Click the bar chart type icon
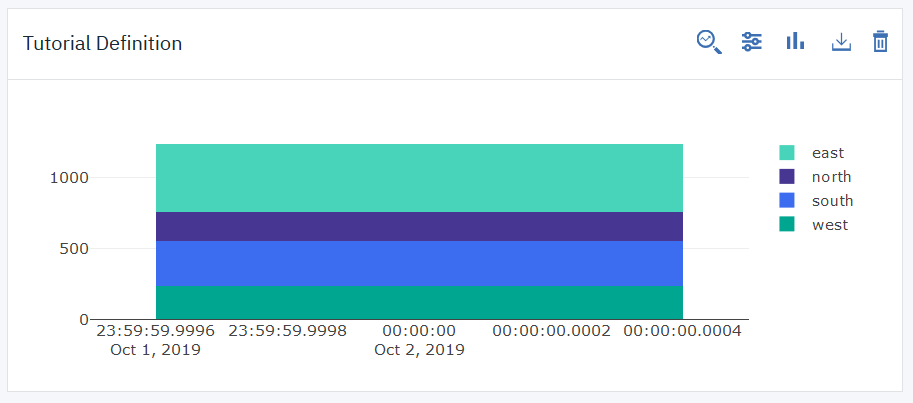913x403 pixels. click(x=796, y=41)
